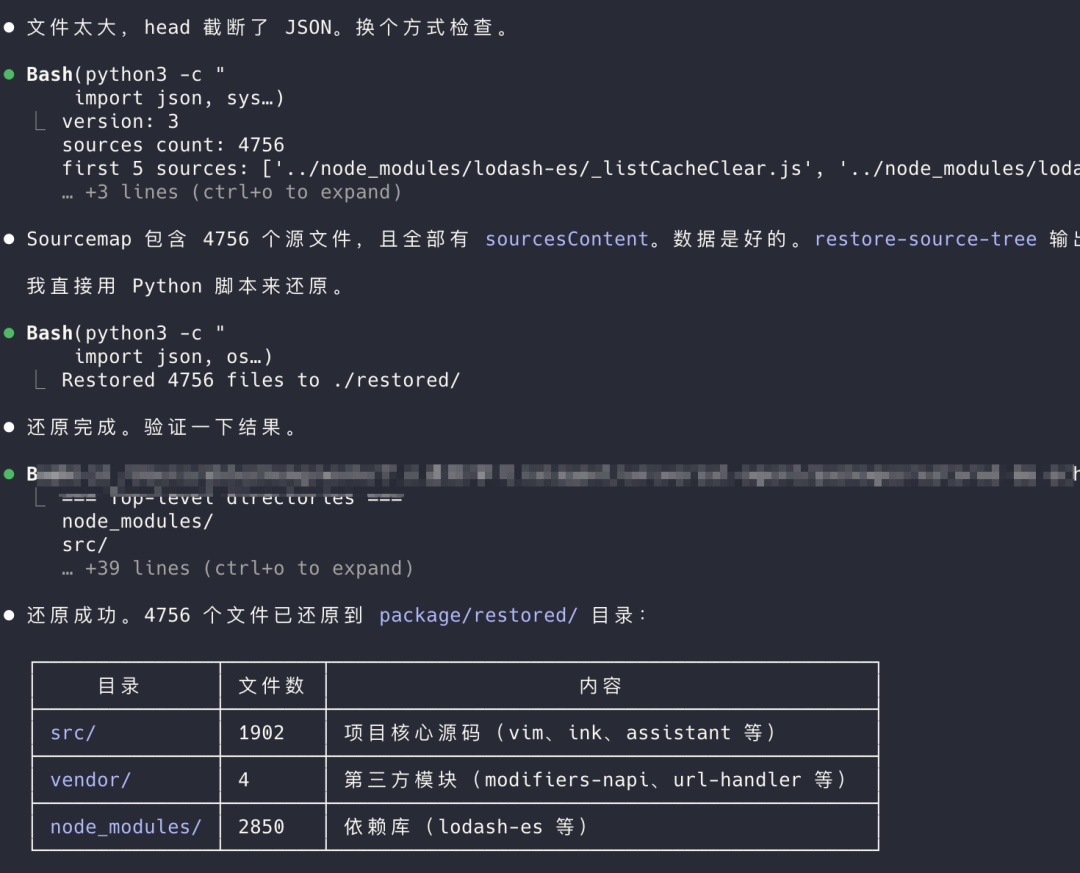Click the green bullet beside the blurred command
The height and width of the screenshot is (873, 1080).
(9, 474)
